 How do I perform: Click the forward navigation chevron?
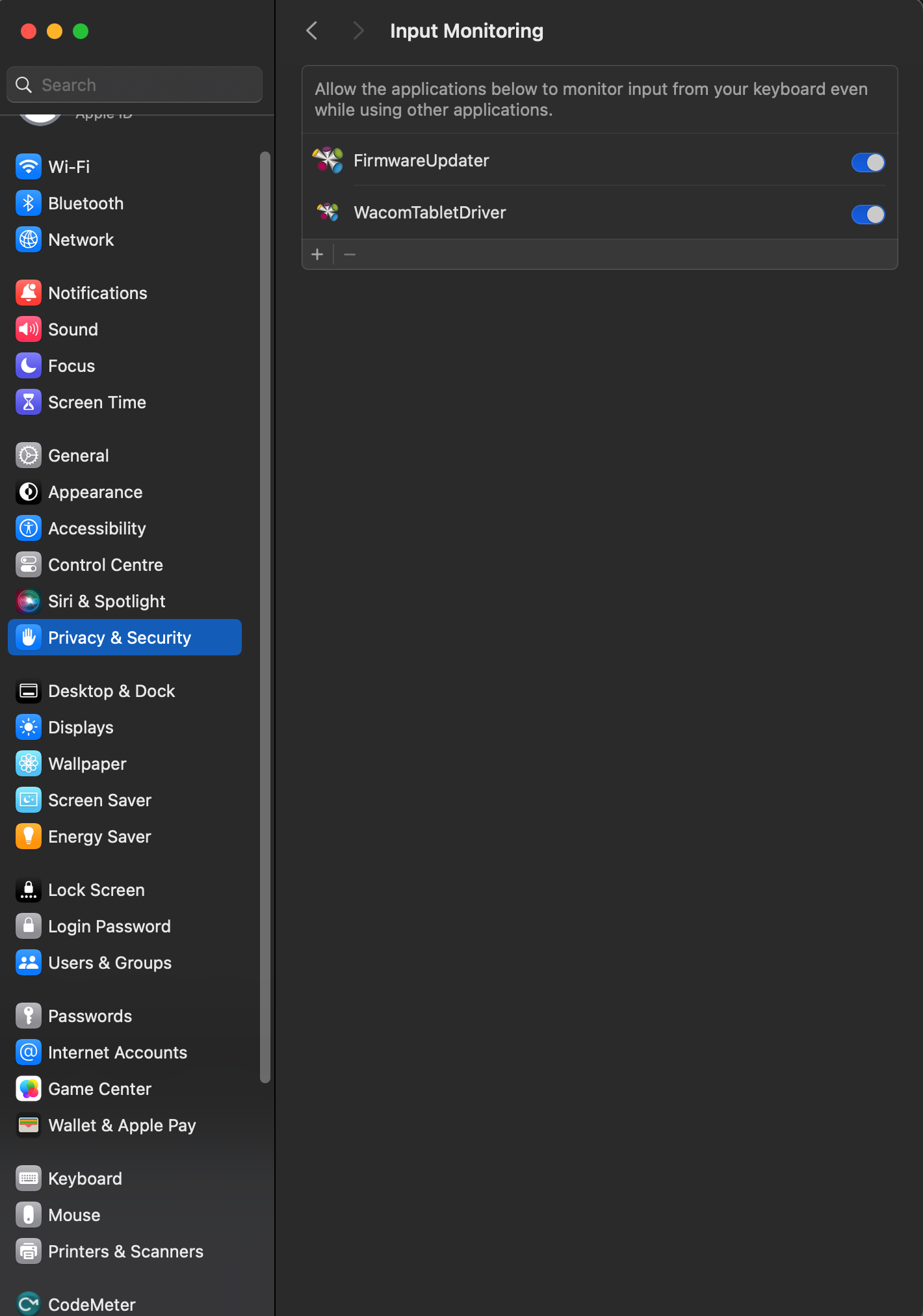[x=358, y=31]
